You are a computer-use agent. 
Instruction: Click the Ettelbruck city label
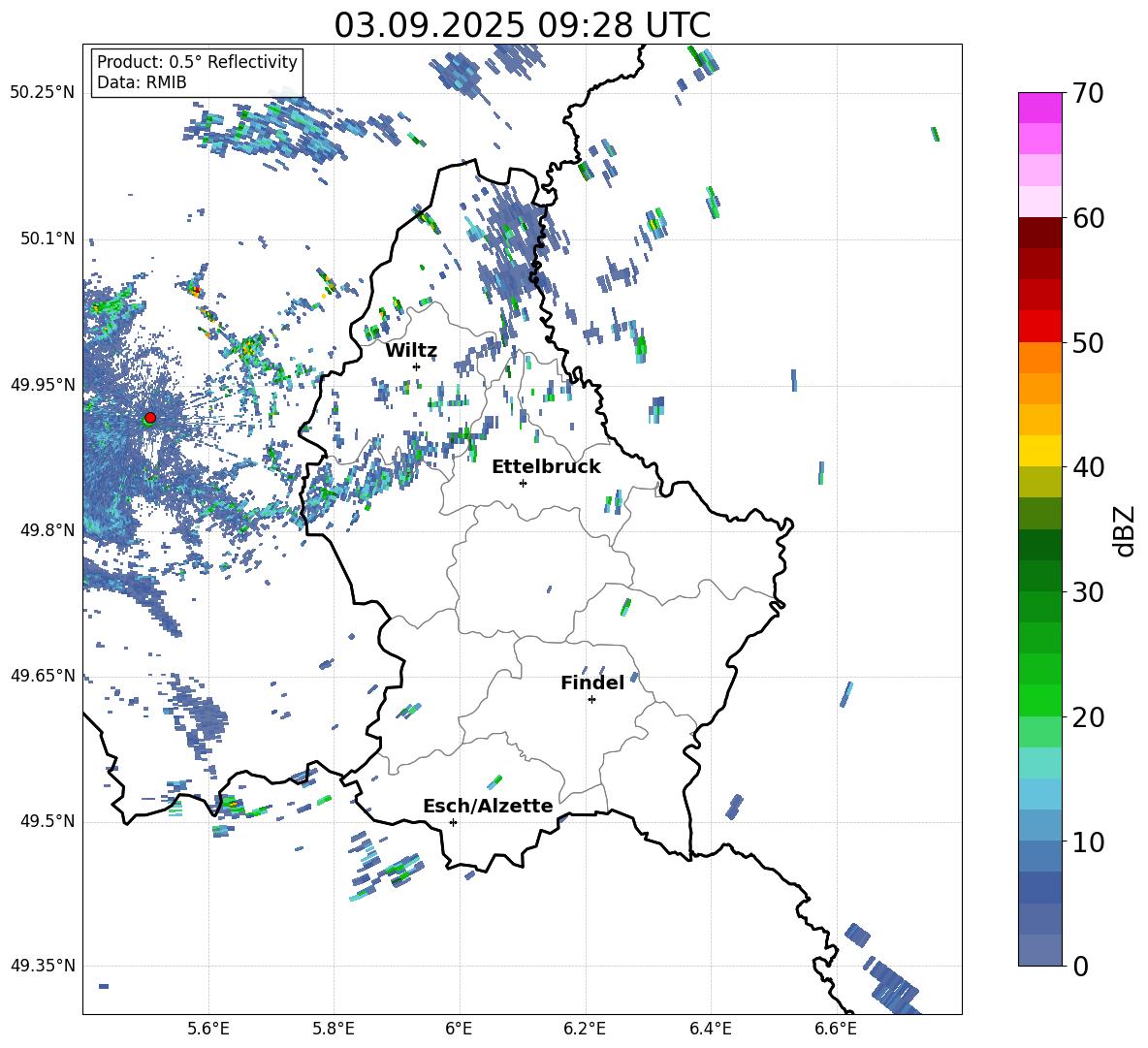(546, 467)
